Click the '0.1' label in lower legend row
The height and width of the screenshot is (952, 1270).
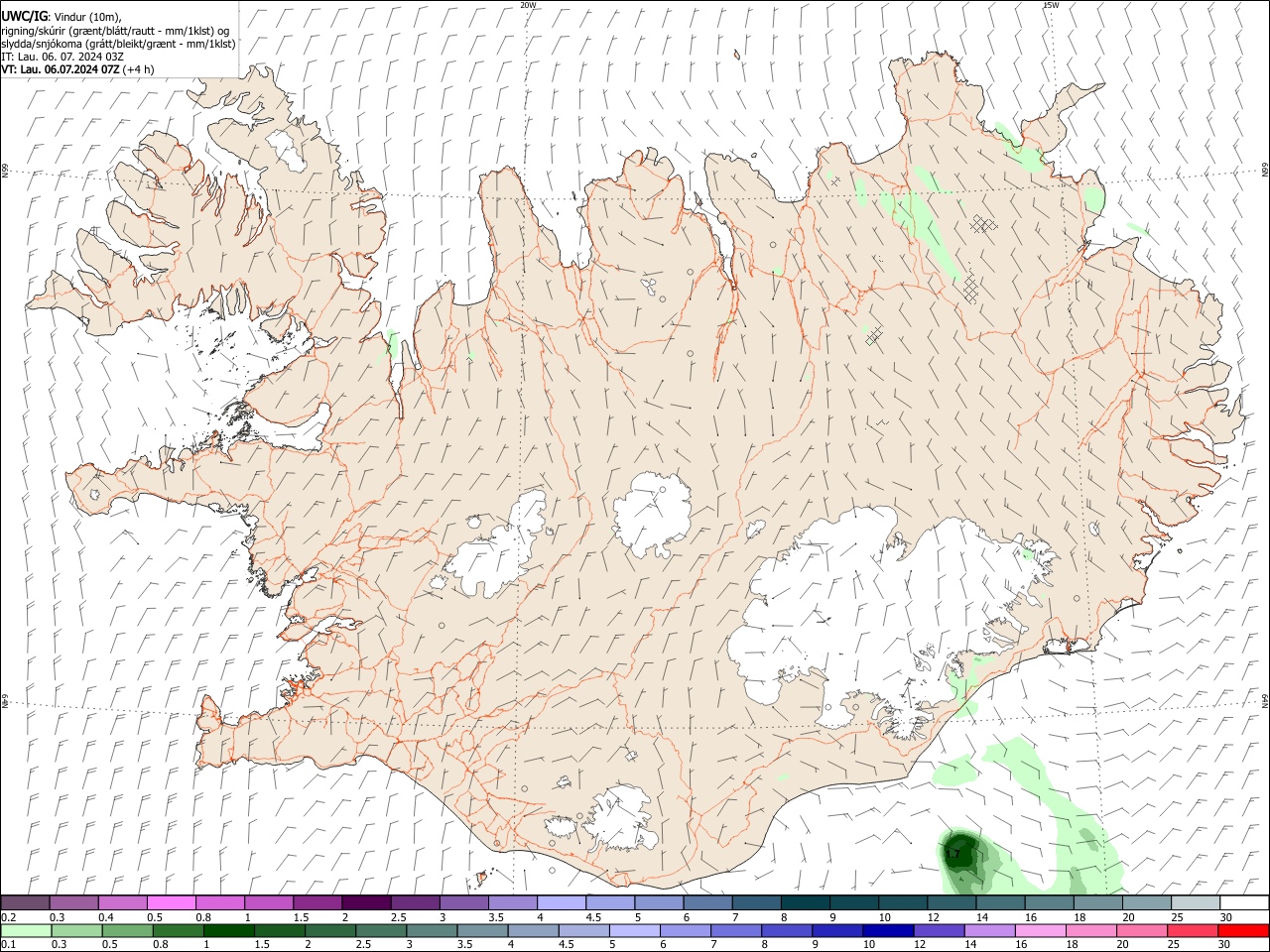pos(8,945)
